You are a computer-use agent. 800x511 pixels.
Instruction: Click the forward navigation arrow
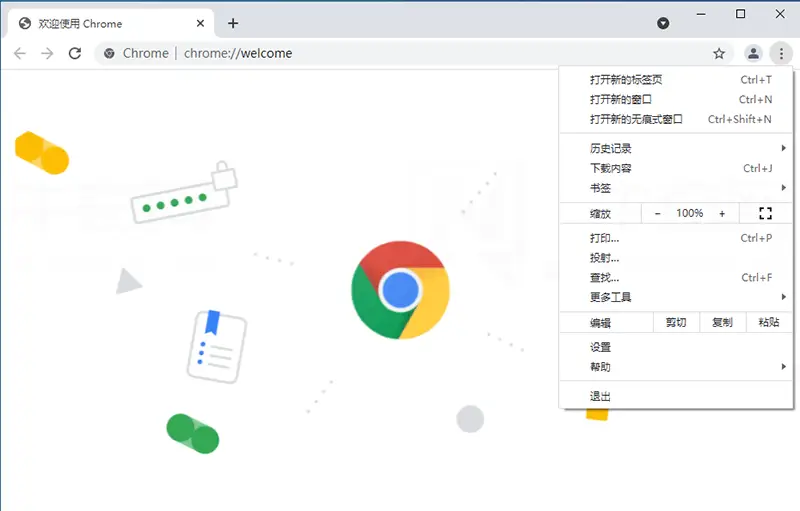pyautogui.click(x=47, y=54)
